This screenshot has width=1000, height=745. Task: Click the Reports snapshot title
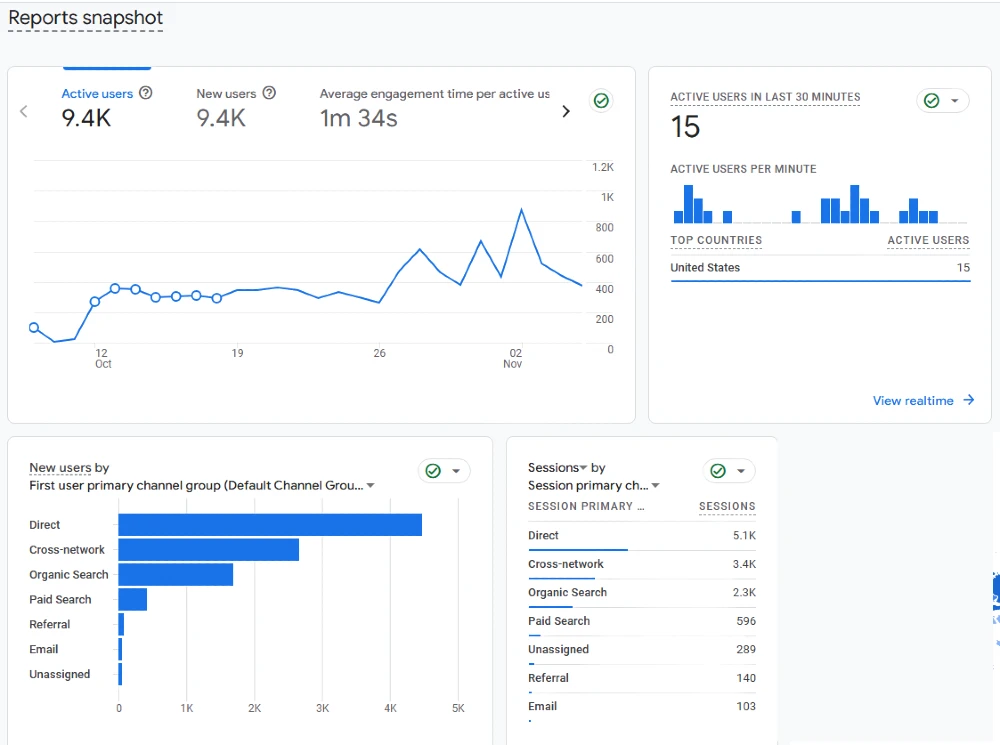pyautogui.click(x=85, y=18)
